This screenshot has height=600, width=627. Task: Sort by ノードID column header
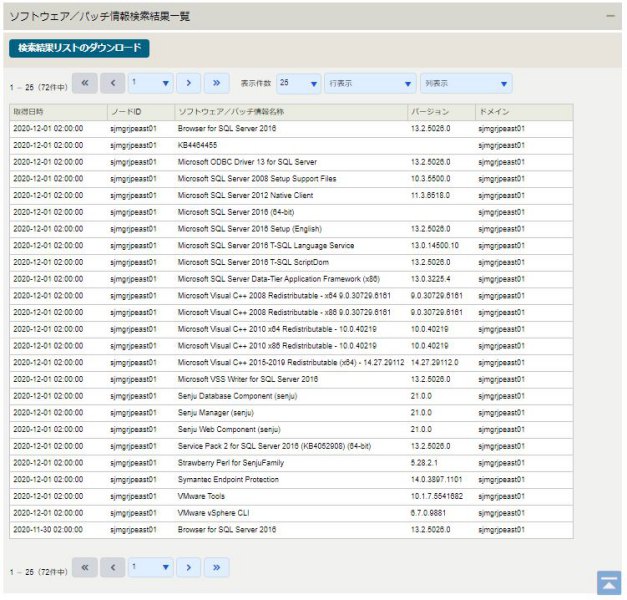(141, 112)
